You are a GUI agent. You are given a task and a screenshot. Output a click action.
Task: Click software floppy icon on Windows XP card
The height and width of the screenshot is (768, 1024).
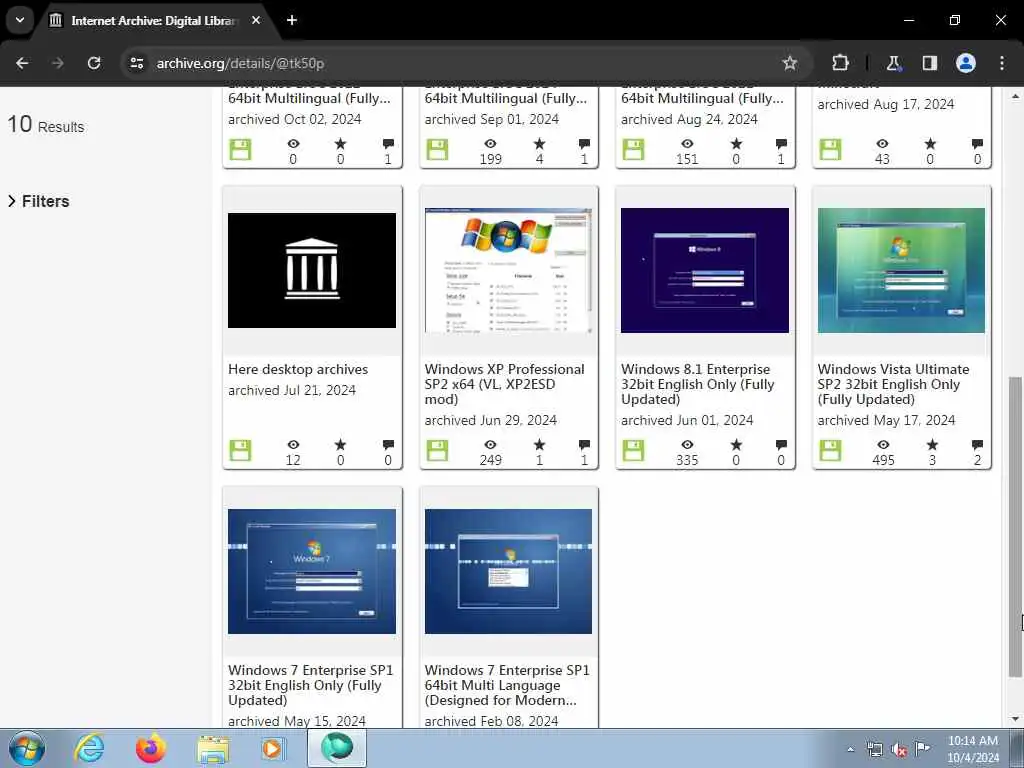(x=437, y=451)
